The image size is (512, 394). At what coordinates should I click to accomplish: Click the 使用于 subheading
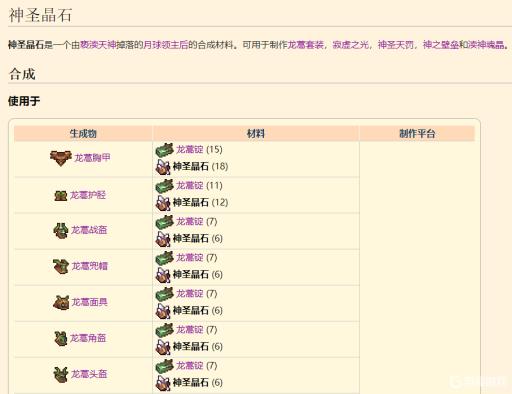(24, 101)
